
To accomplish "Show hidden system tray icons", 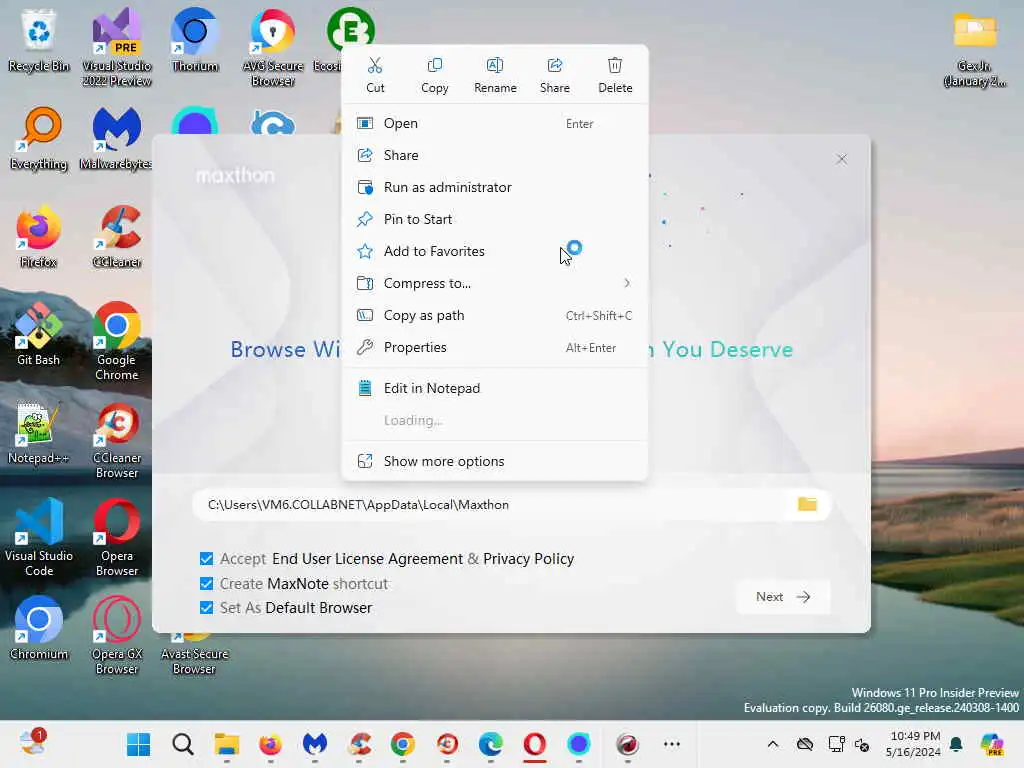I will click(773, 744).
